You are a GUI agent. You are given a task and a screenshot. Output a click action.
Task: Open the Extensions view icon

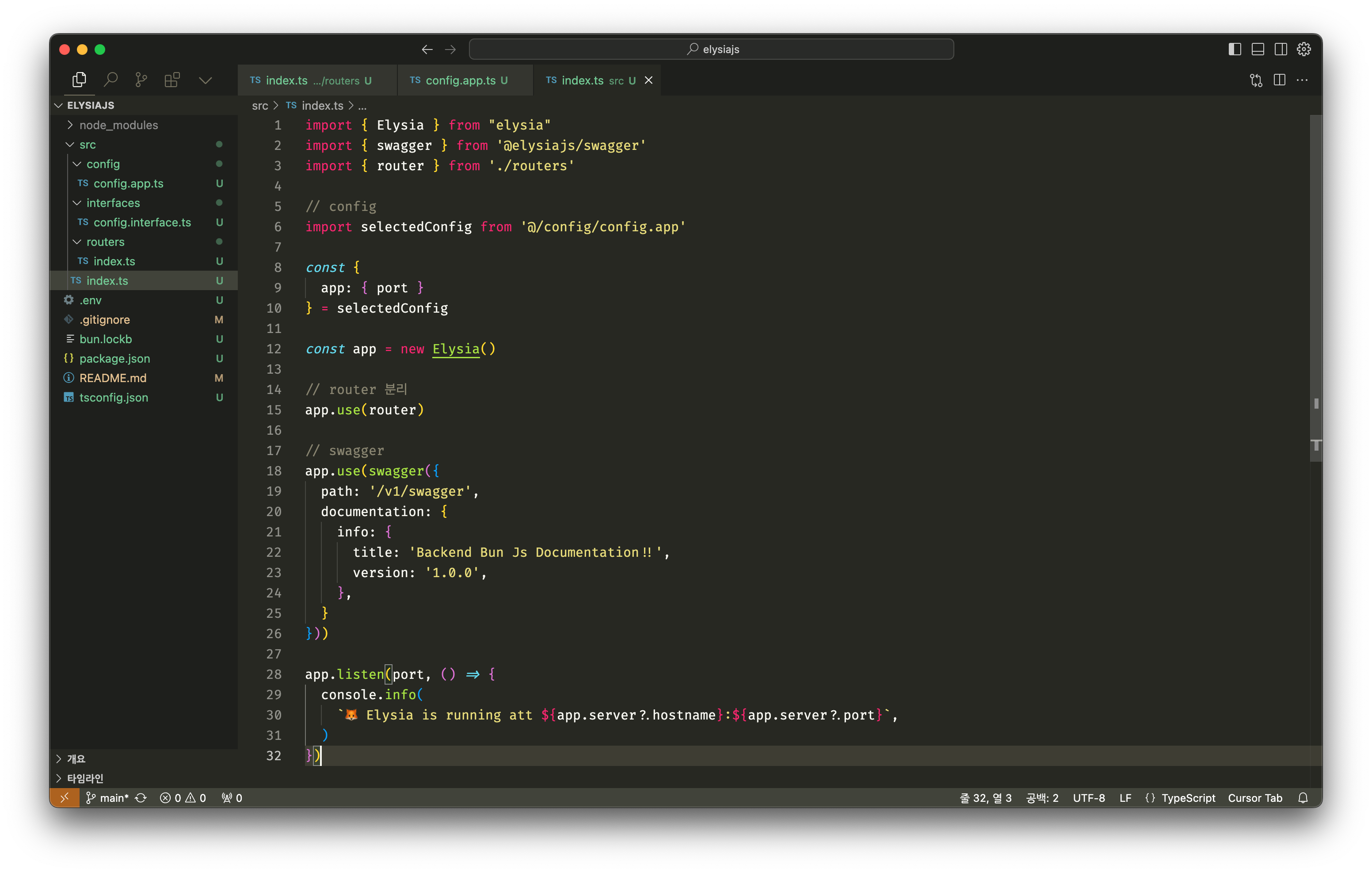coord(172,80)
